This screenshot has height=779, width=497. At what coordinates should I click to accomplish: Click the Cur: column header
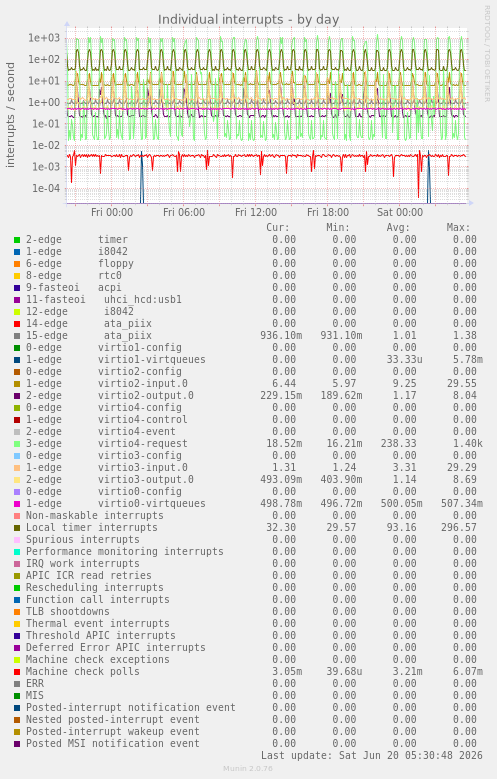(278, 228)
